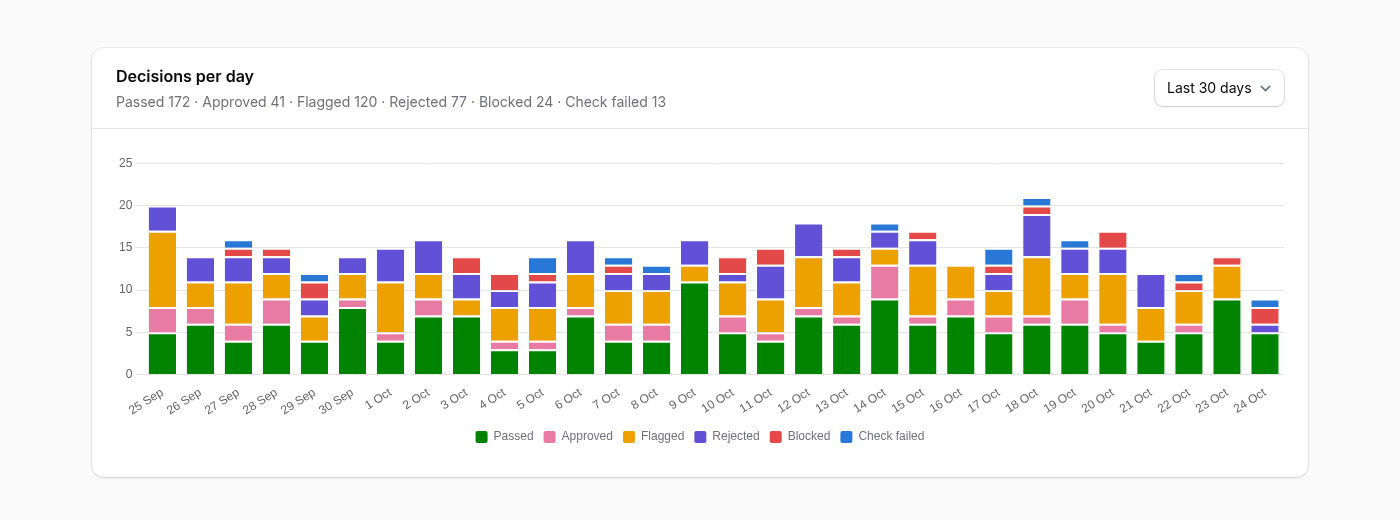Select the 13 Oct stacked bar

point(847,312)
